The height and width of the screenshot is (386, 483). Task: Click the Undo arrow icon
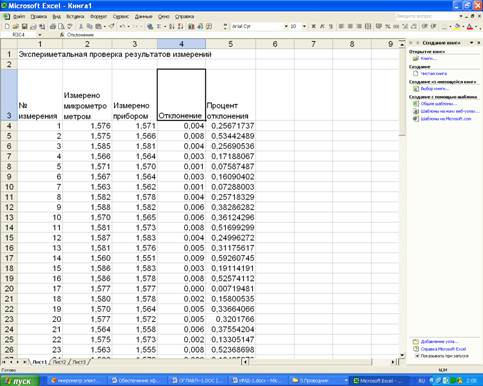pos(122,26)
